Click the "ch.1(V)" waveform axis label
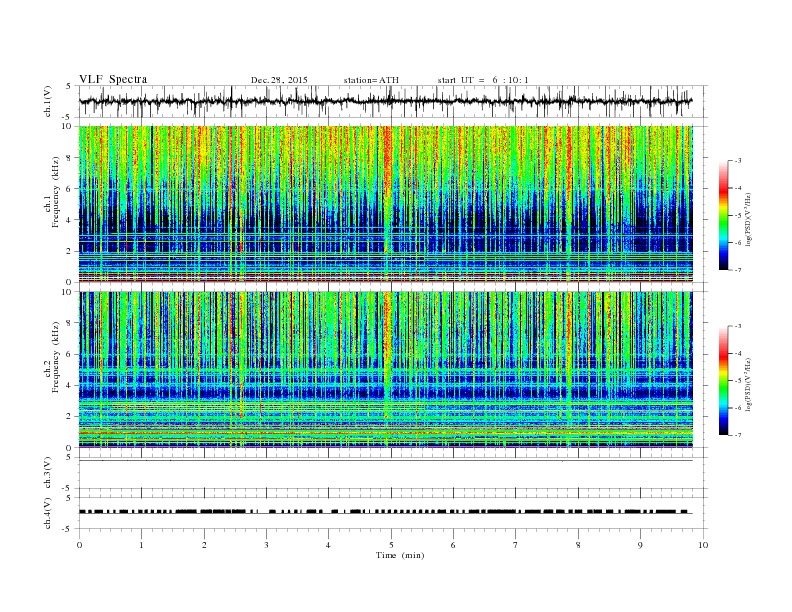Screen dimensions: 792x612 click(x=48, y=102)
